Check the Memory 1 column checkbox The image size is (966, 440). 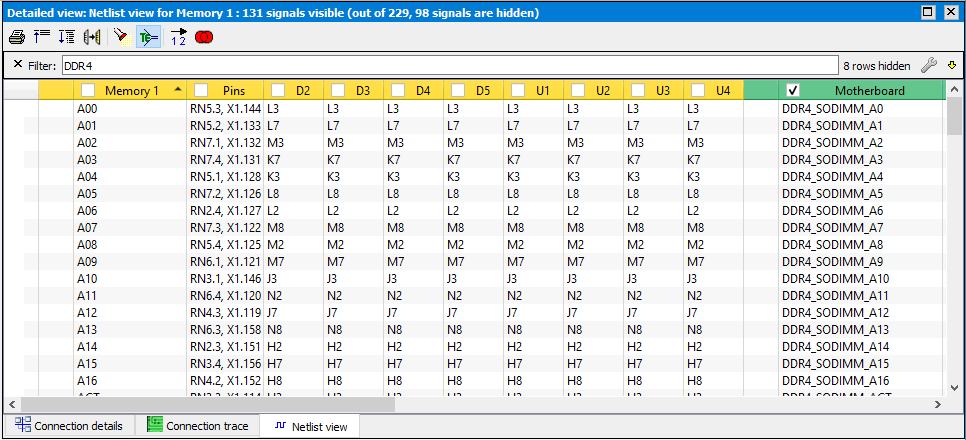(88, 91)
